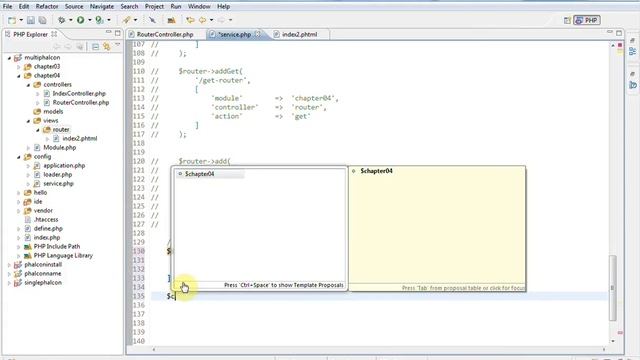Click the Debug gear toolbar icon

pos(62,20)
